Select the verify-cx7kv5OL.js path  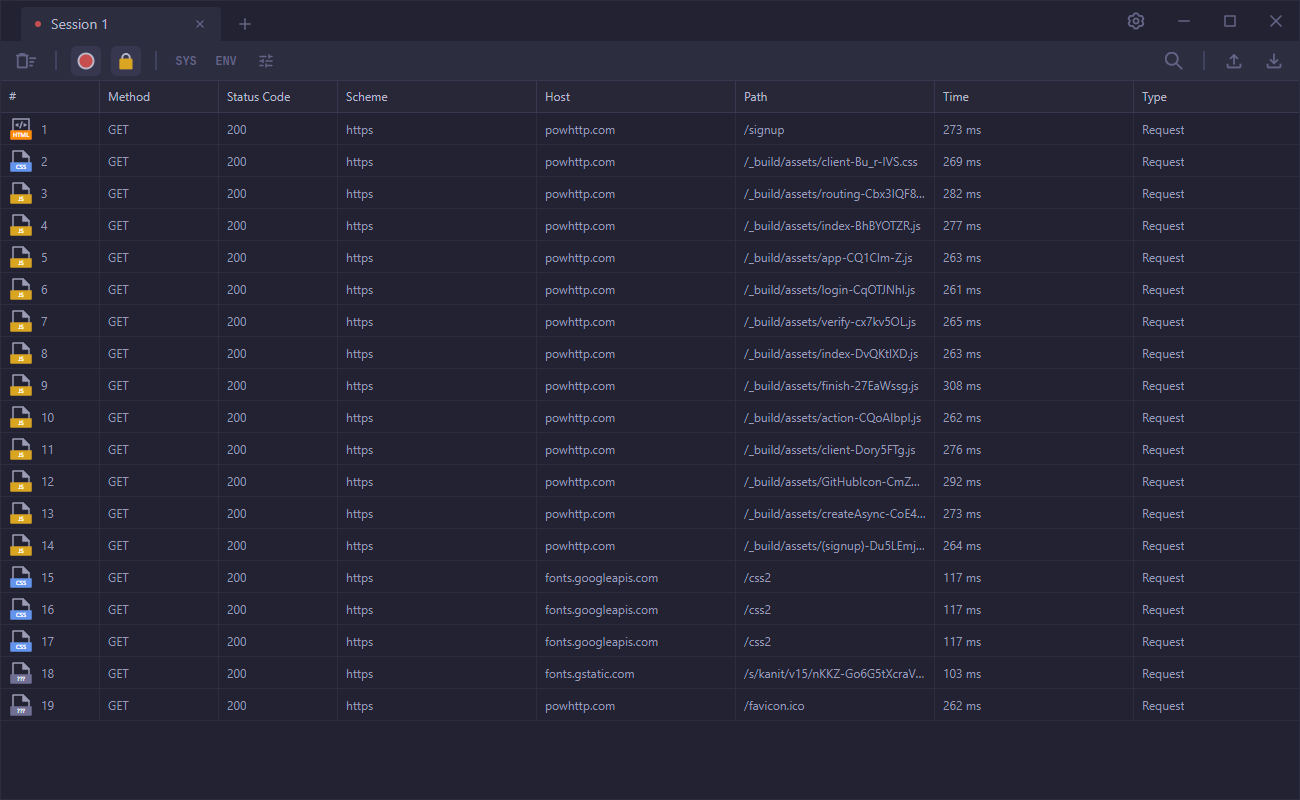(x=830, y=322)
